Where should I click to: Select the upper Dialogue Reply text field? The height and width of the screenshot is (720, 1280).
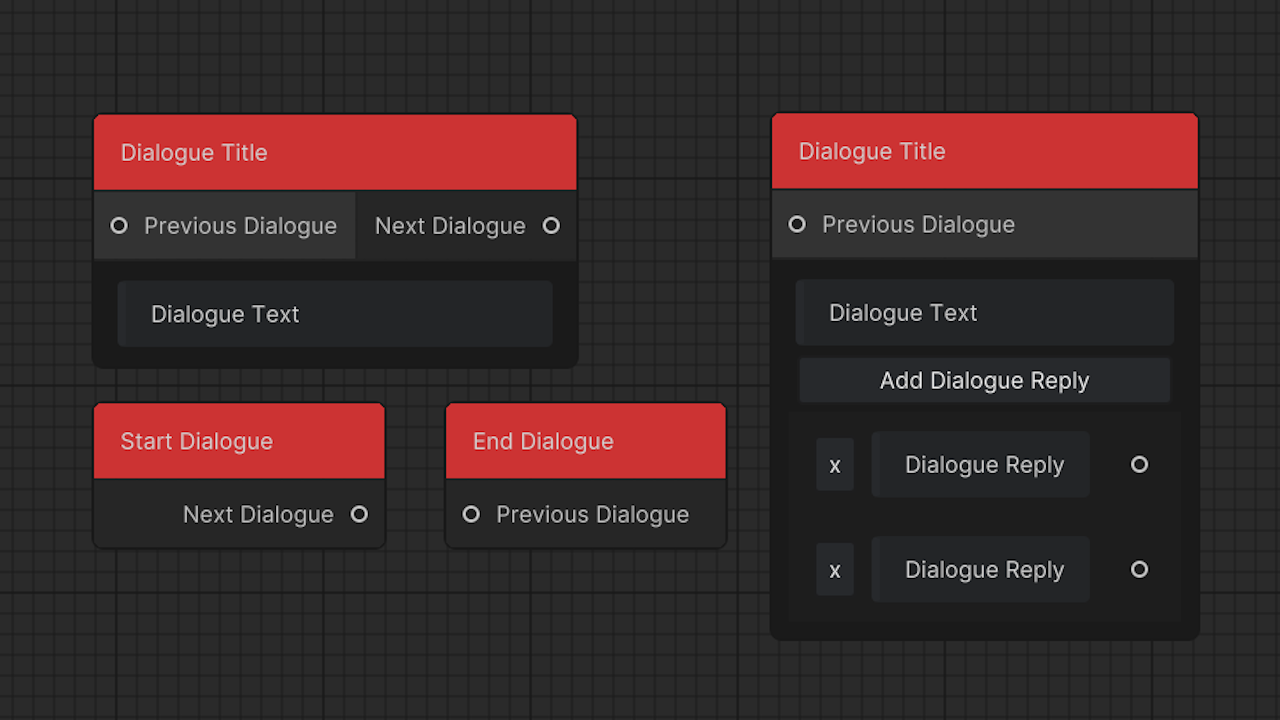980,465
